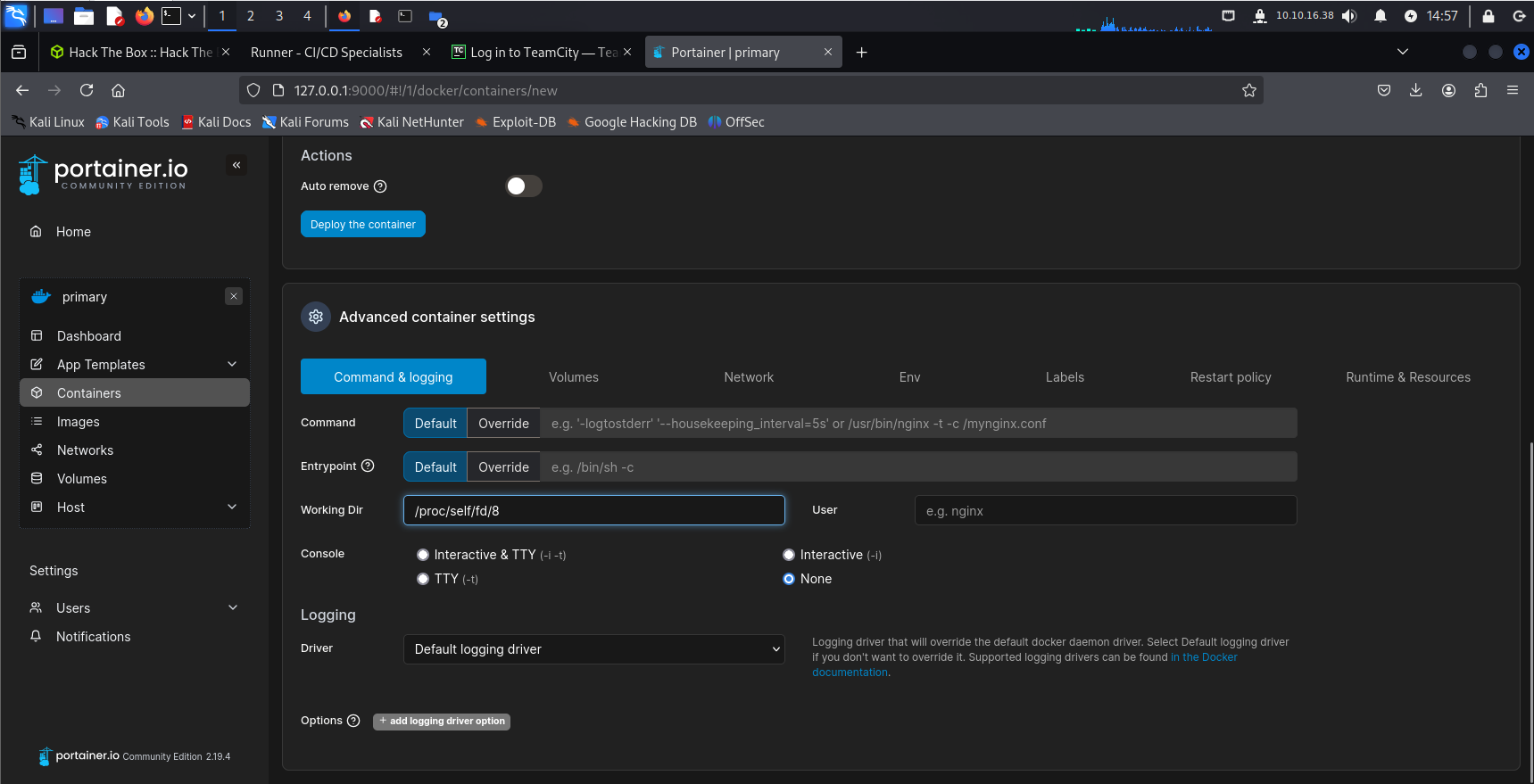Close the primary environment with the X icon

(234, 296)
